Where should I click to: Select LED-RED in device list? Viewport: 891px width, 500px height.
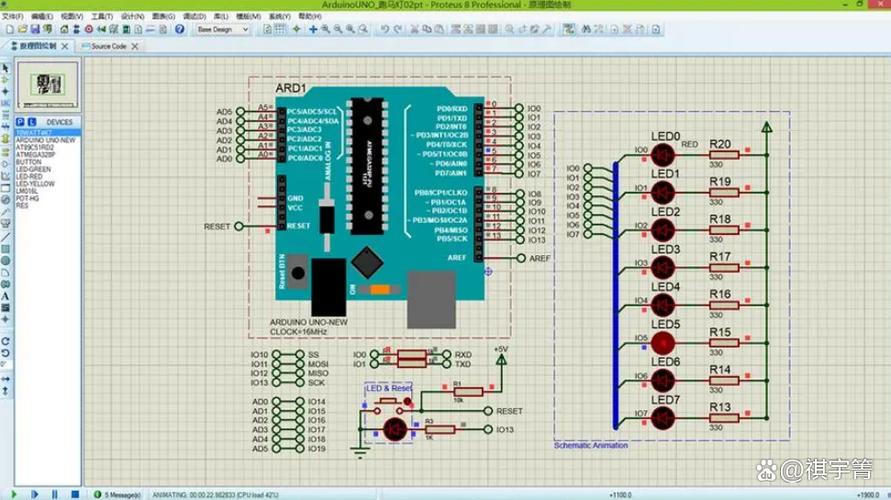[29, 177]
